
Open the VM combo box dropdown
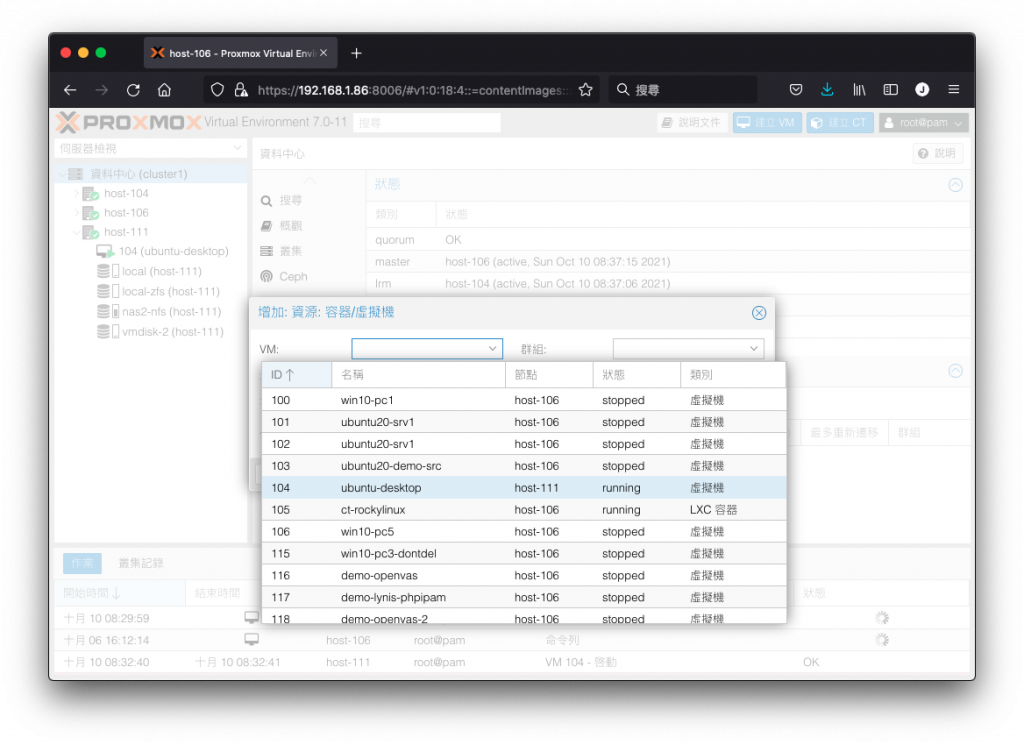coord(492,349)
